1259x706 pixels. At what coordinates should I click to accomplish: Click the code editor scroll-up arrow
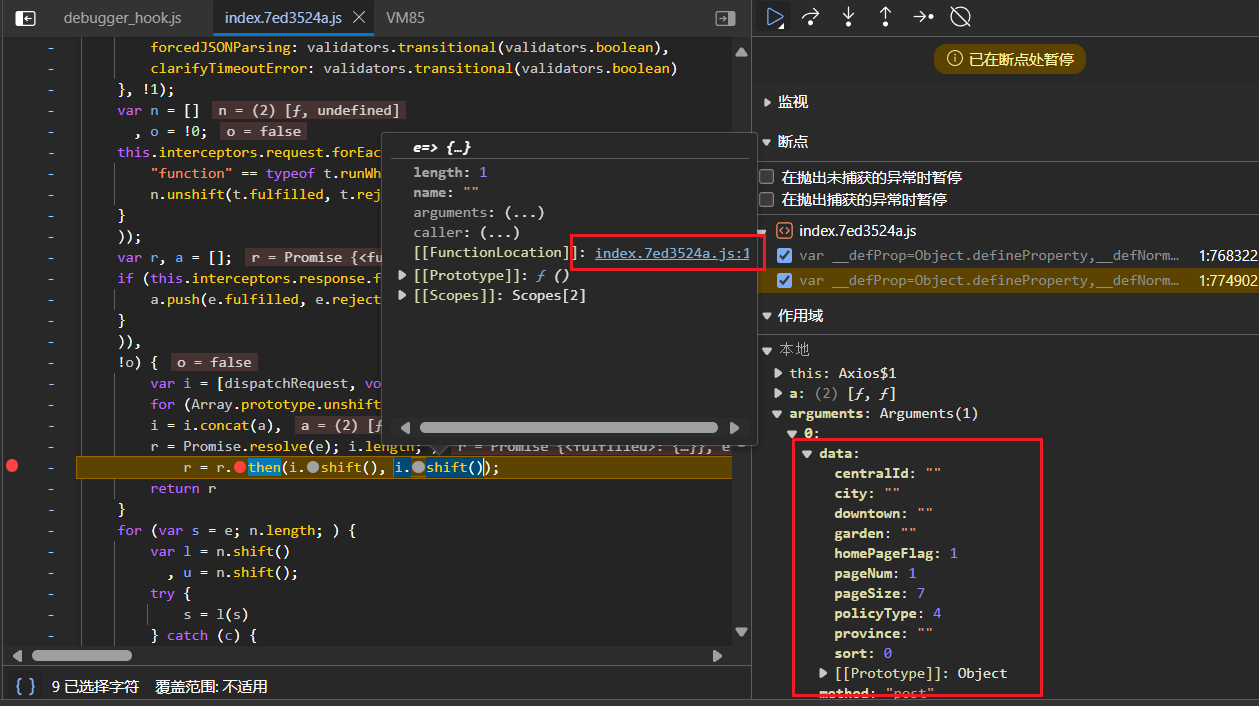tap(740, 51)
